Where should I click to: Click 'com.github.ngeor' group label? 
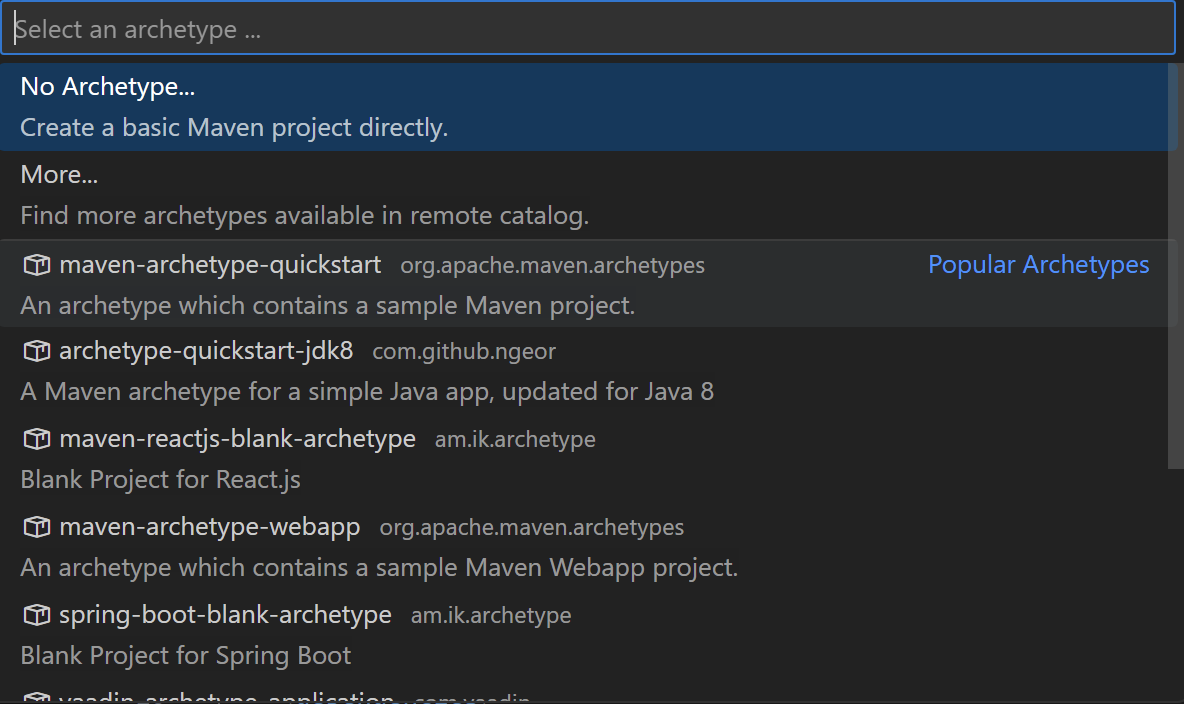coord(464,352)
